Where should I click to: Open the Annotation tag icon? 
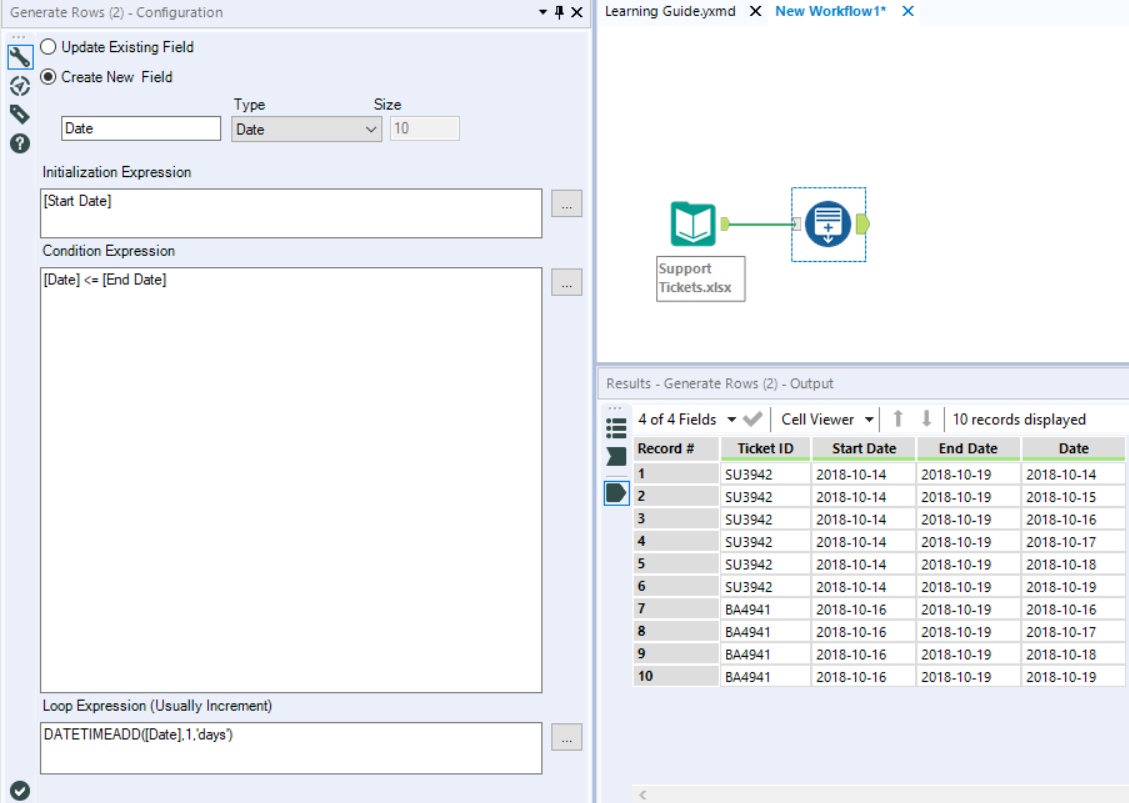tap(19, 115)
